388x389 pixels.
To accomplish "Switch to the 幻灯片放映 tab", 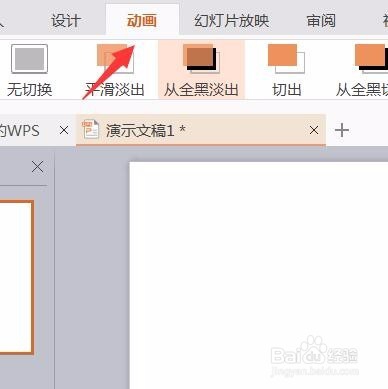I will click(x=232, y=21).
